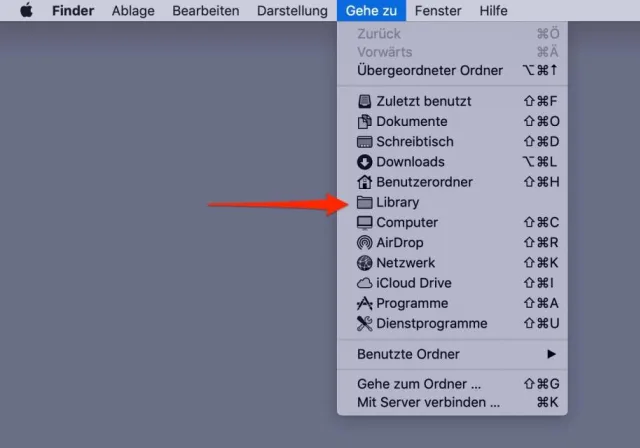The height and width of the screenshot is (448, 640).
Task: Click the Zuletzt benutzt icon
Action: pos(365,101)
